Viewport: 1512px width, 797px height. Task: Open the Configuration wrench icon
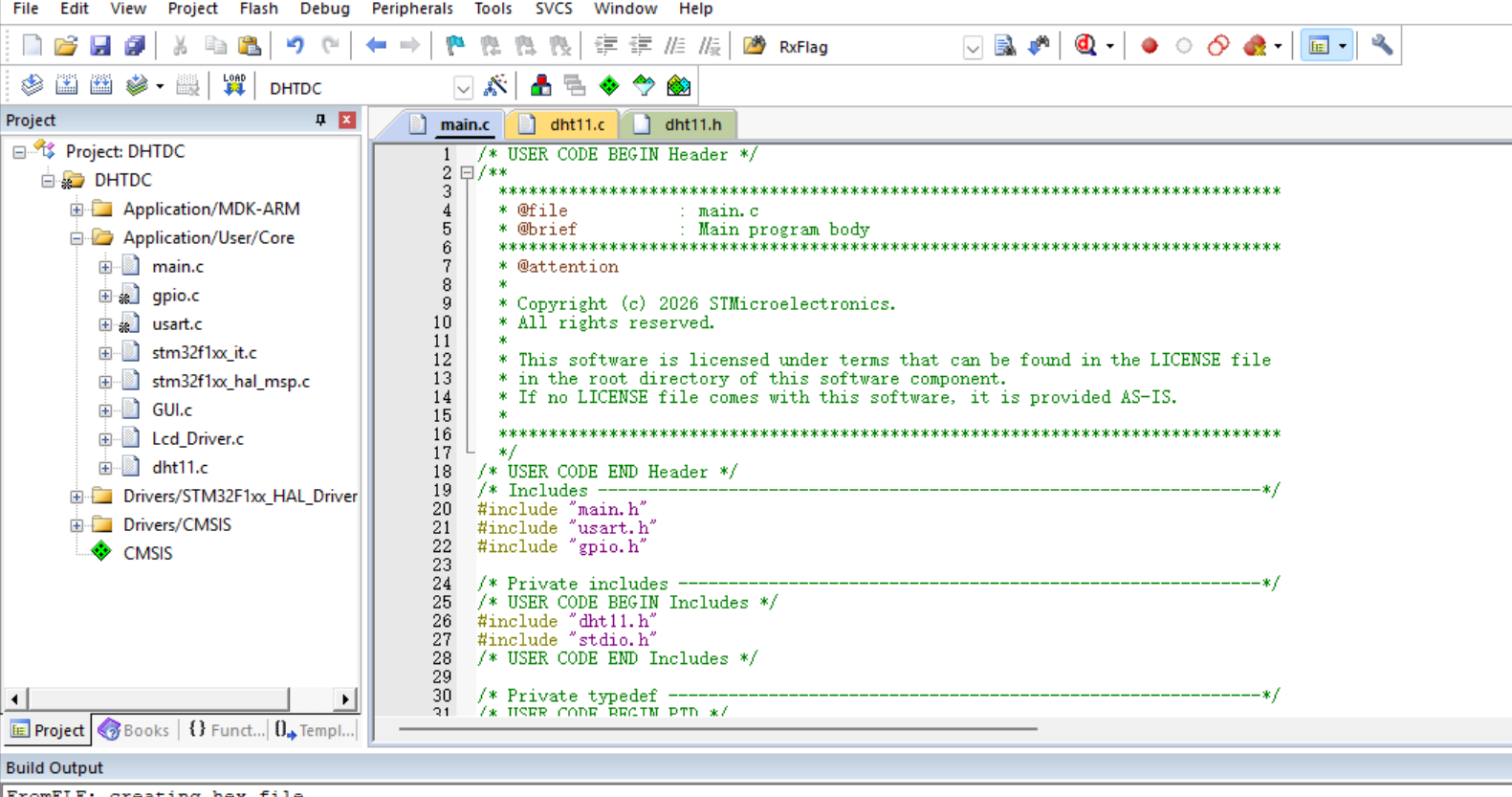click(x=1382, y=46)
